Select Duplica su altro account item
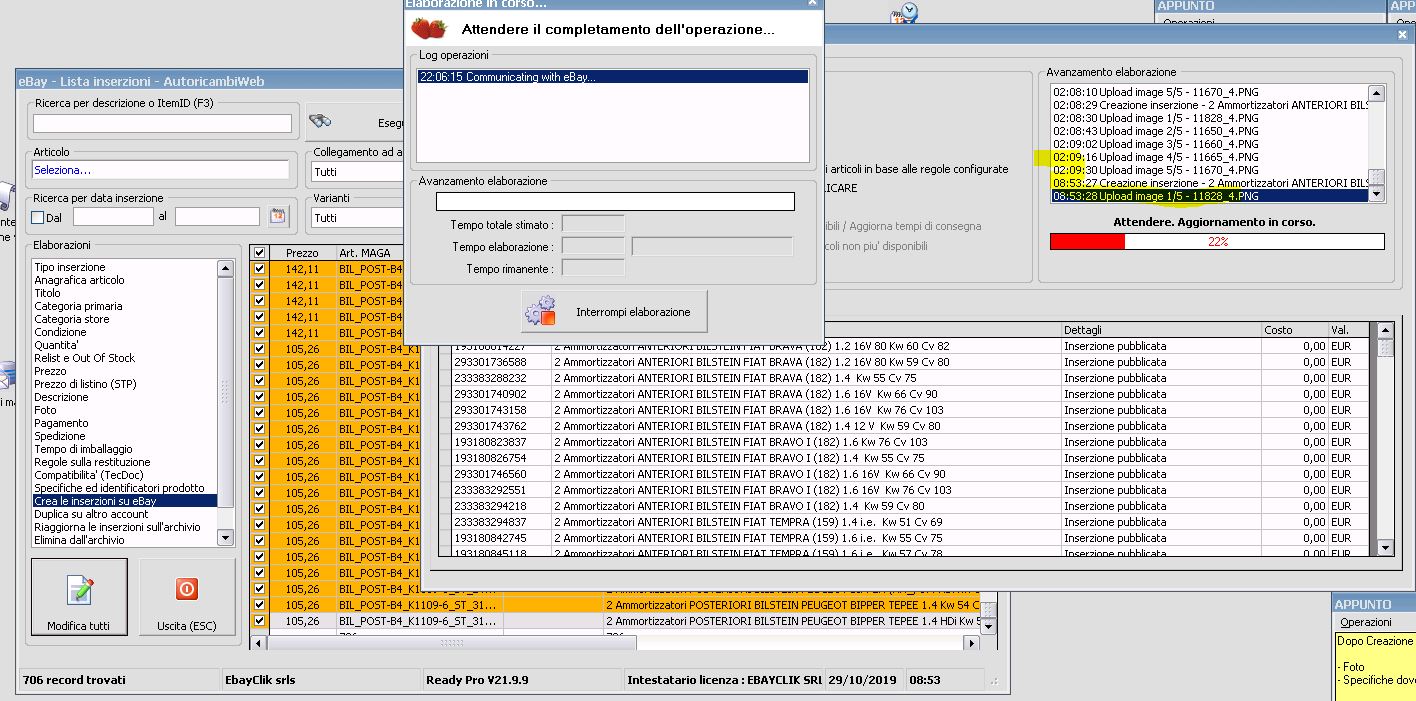Image resolution: width=1416 pixels, height=701 pixels. (91, 514)
